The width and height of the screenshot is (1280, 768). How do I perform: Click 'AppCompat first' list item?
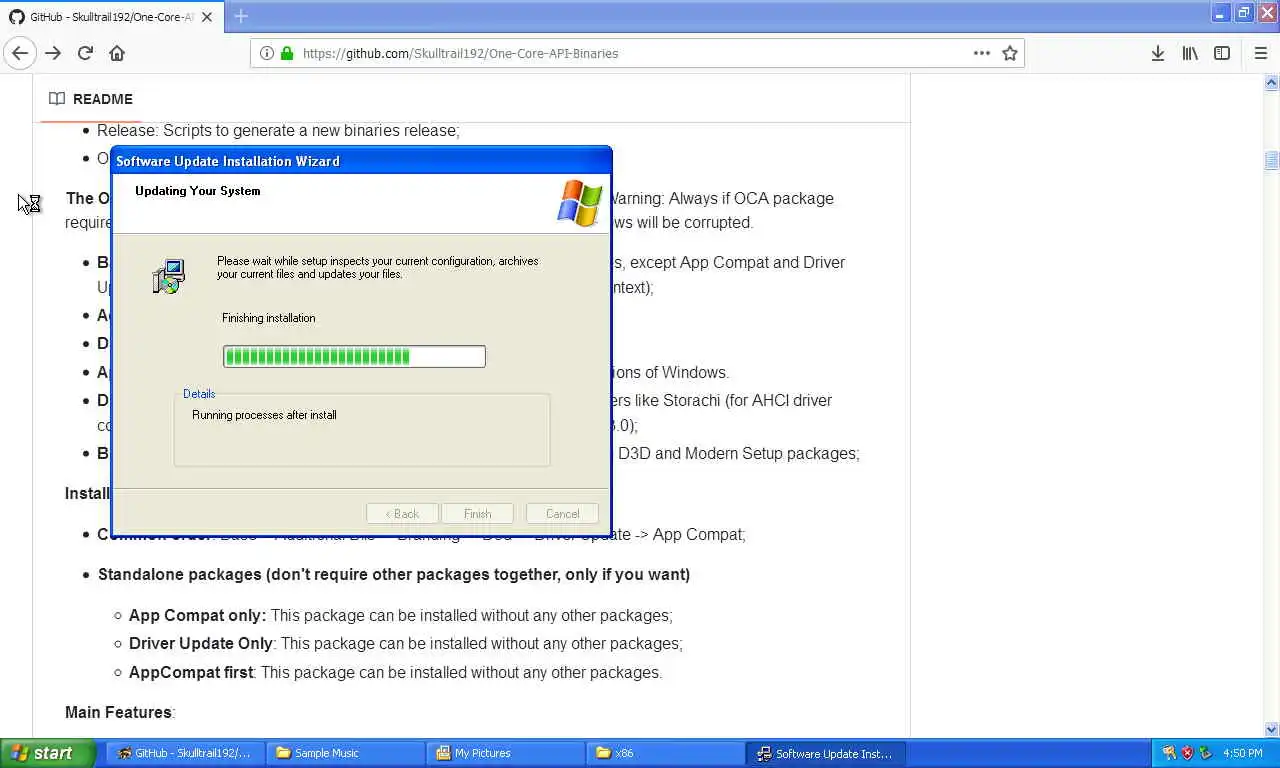(x=395, y=673)
